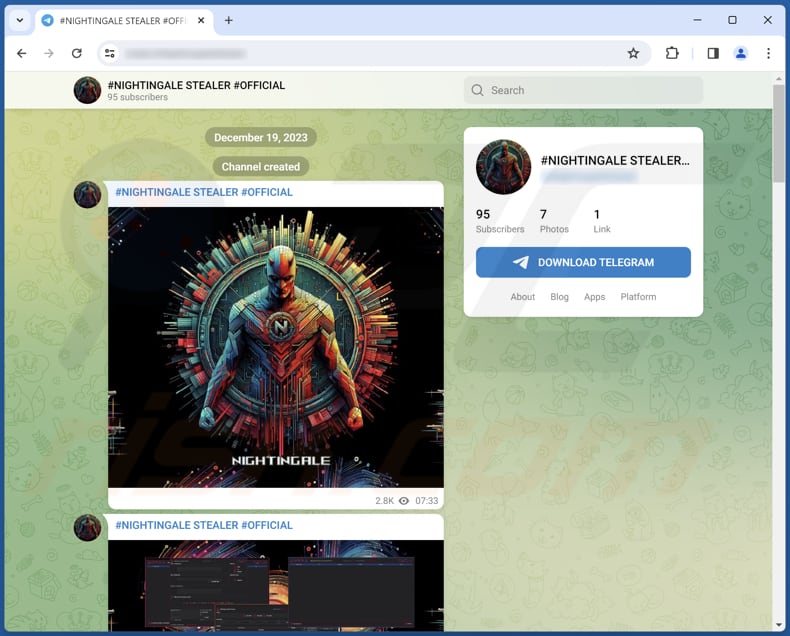Open the About link
Viewport: 790px width, 636px height.
coord(522,297)
